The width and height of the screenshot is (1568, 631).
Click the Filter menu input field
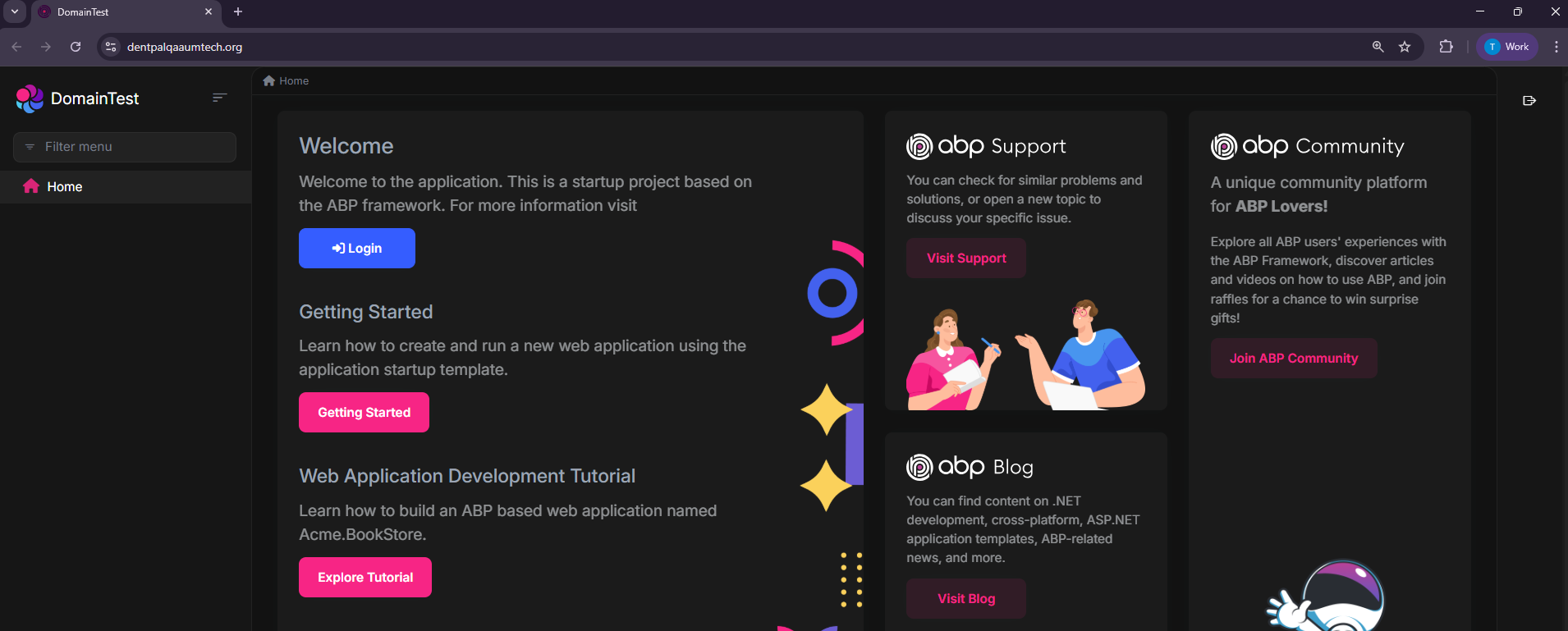[x=125, y=147]
